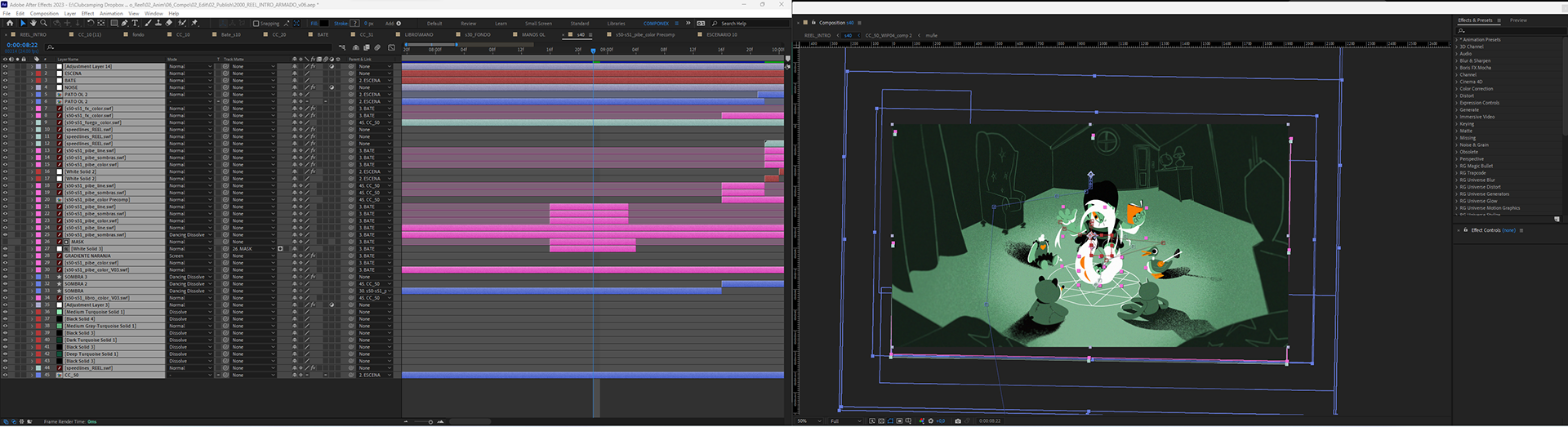Select the Eraser tool
This screenshot has width=1568, height=427.
[169, 23]
